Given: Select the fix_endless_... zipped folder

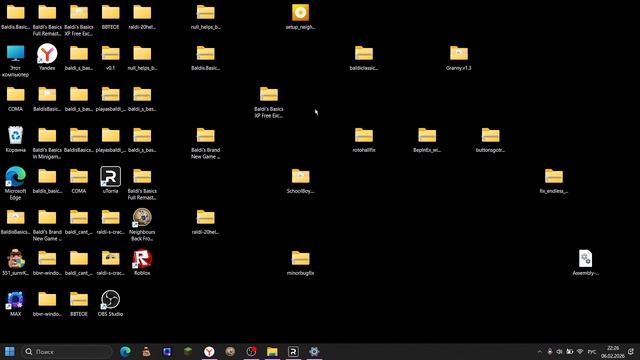Looking at the screenshot, I should (x=554, y=180).
